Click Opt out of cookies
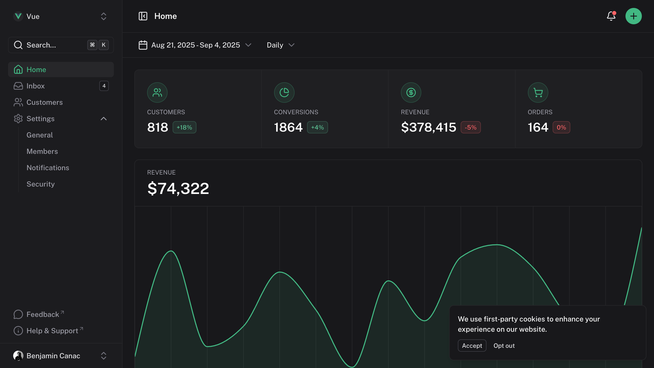The image size is (654, 368). click(x=504, y=345)
